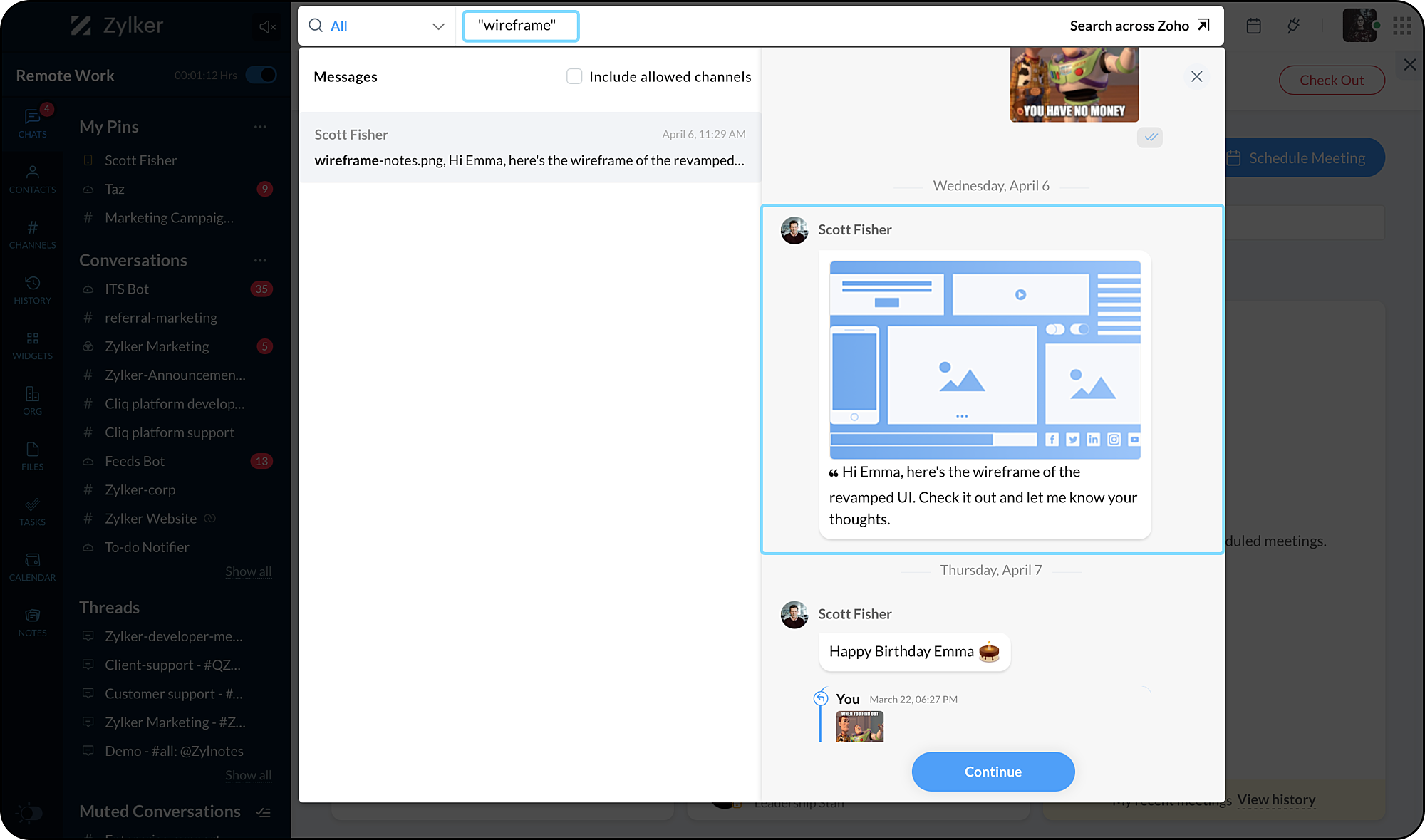Click the wireframe image thumbnail
1425x840 pixels.
[985, 360]
